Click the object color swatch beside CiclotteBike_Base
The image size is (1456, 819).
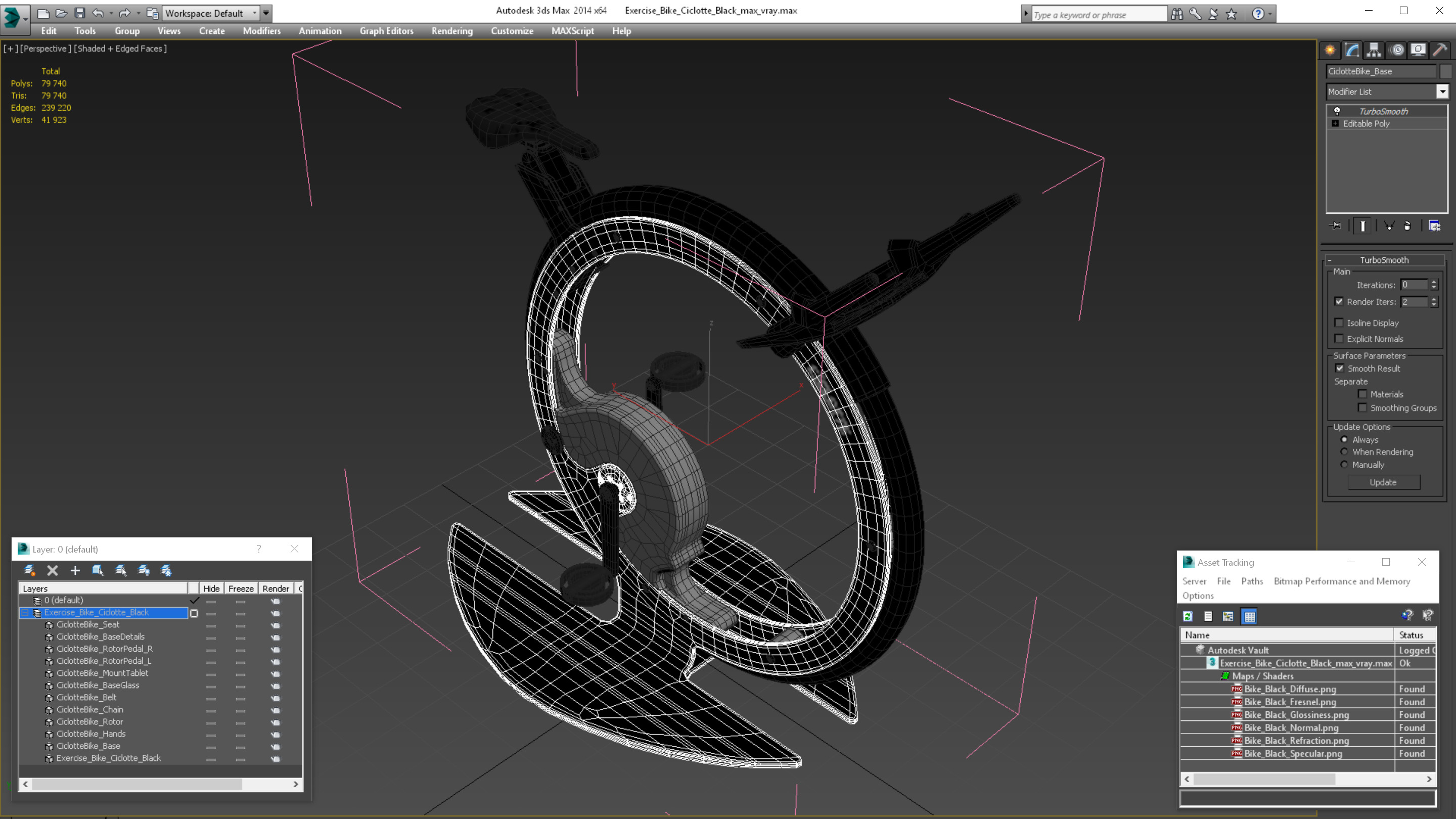[x=1446, y=71]
